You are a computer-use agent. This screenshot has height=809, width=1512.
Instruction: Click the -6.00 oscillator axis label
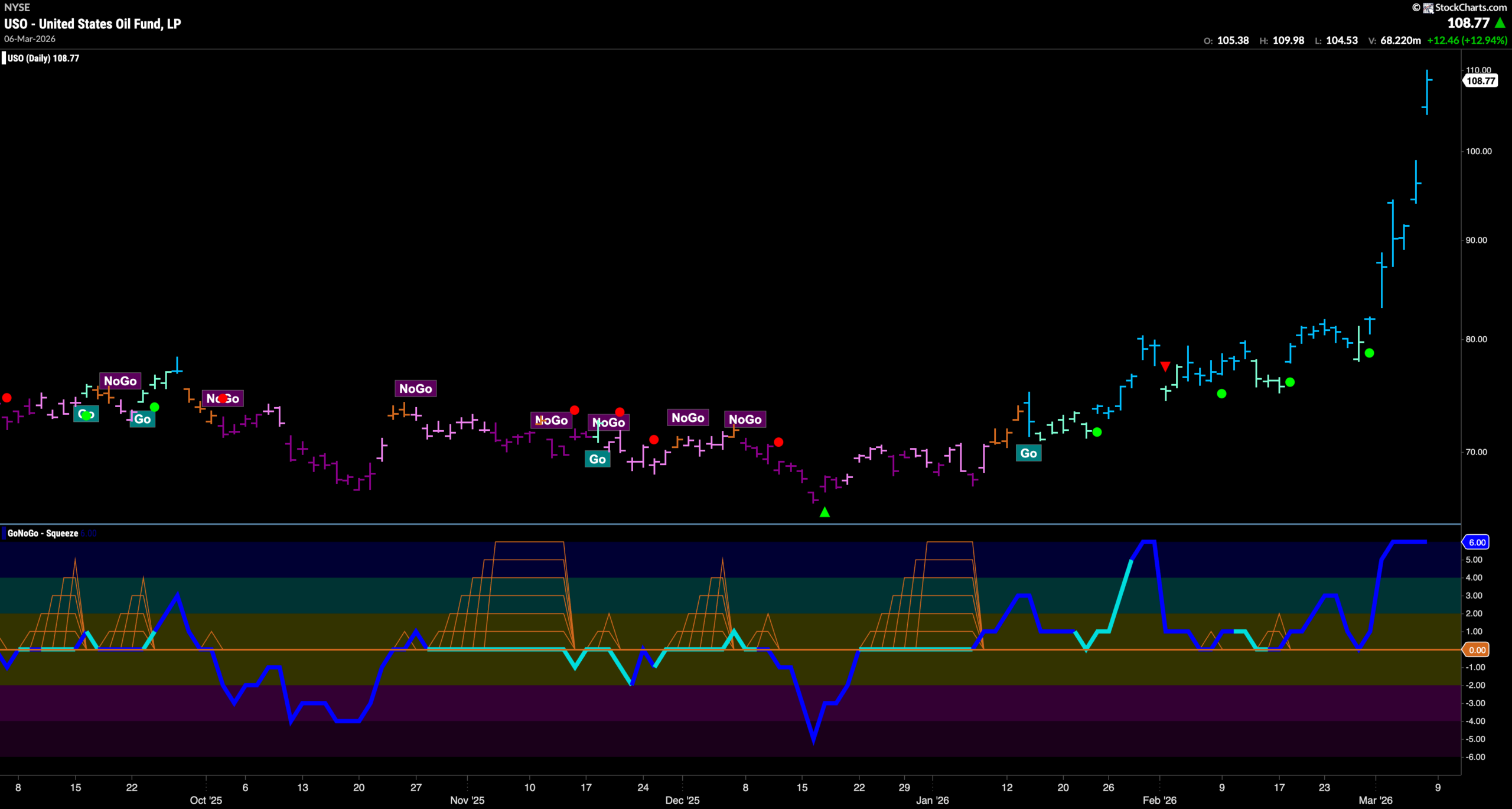coord(1475,757)
